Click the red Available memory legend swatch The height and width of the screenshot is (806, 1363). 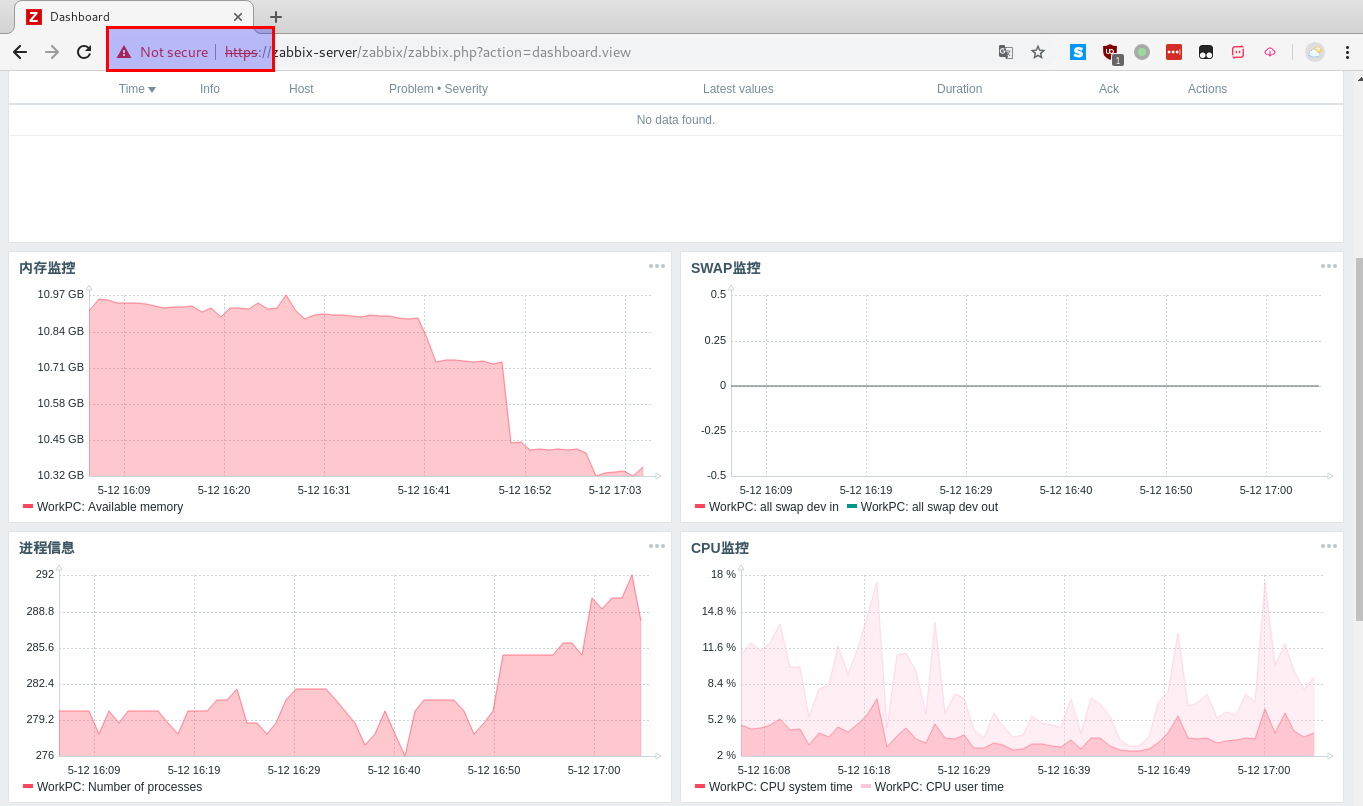coord(28,507)
